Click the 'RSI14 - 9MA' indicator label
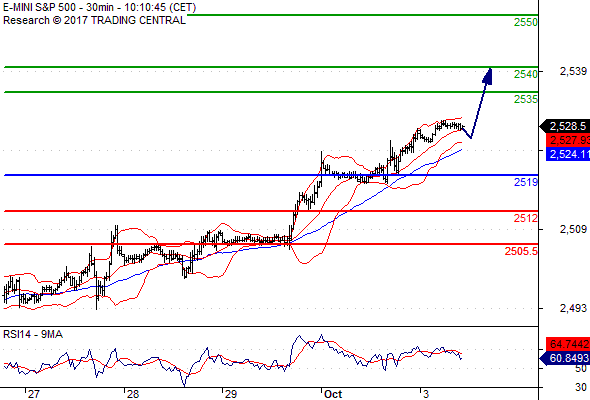 pos(33,334)
